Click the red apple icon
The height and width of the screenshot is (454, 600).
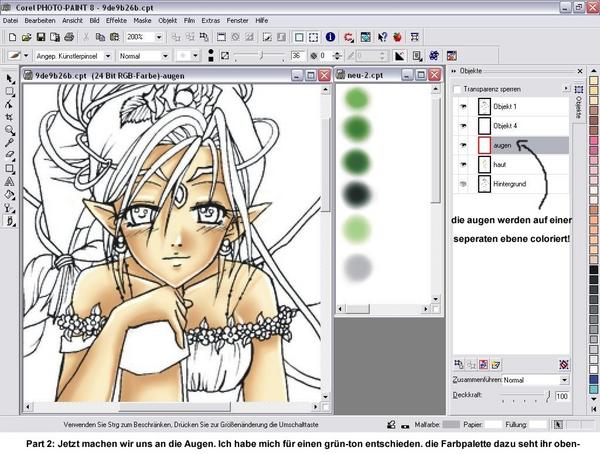(x=398, y=37)
